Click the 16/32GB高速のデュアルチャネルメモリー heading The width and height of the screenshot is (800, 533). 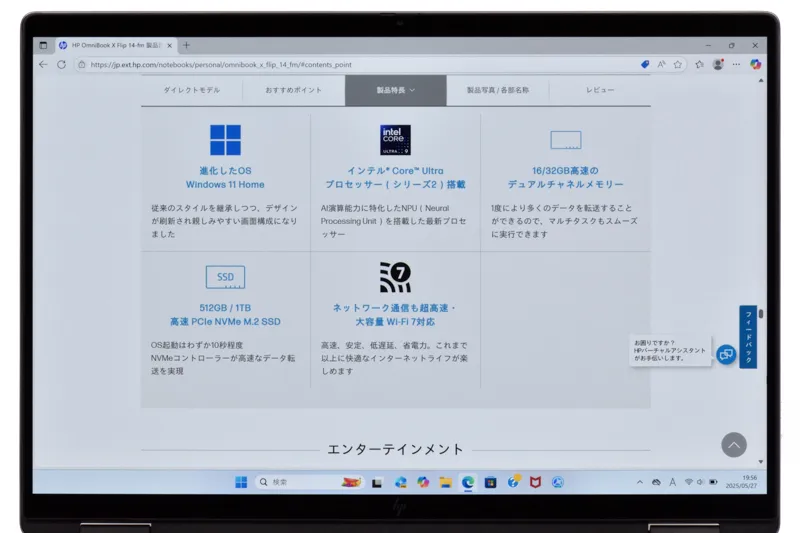(565, 177)
